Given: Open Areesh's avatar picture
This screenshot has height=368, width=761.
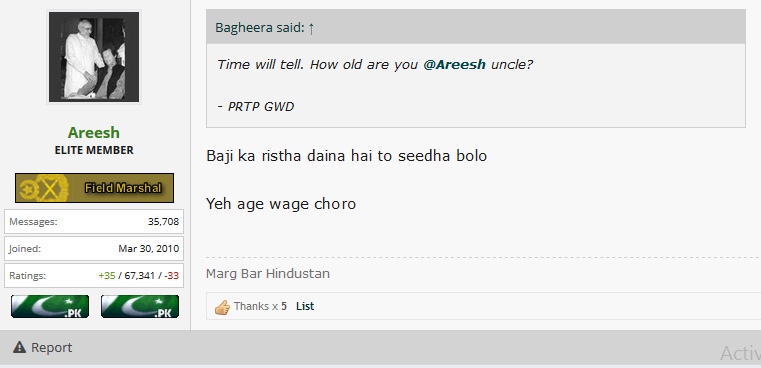Looking at the screenshot, I should (94, 57).
